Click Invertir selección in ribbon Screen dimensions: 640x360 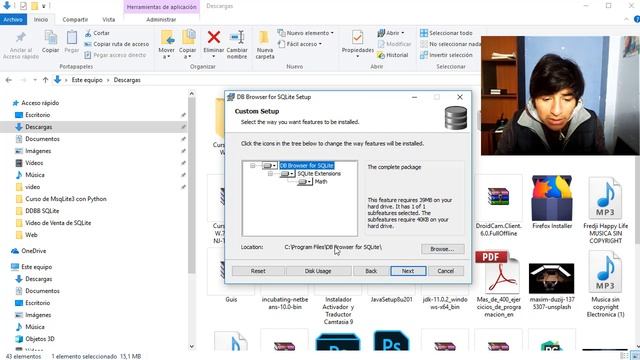tap(446, 55)
